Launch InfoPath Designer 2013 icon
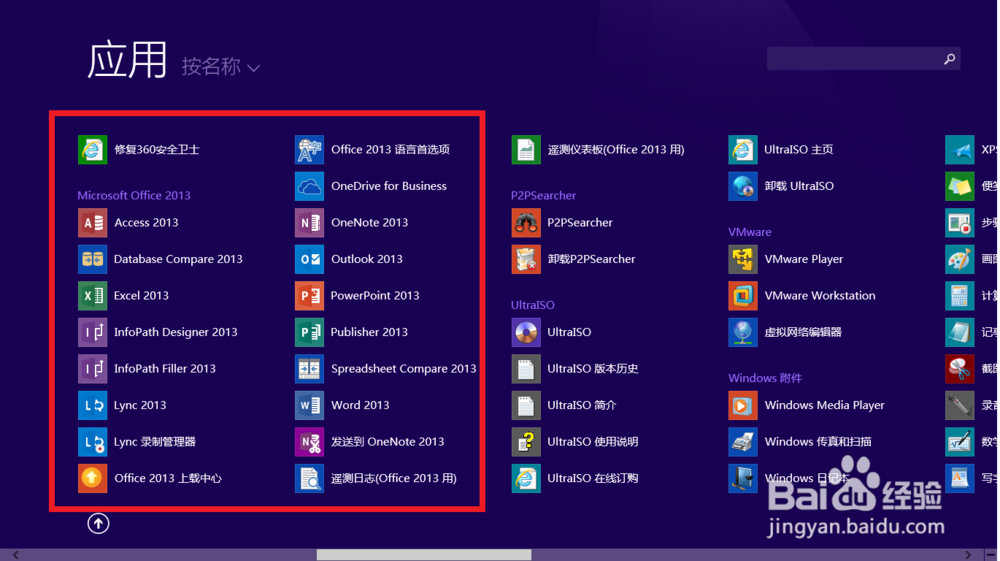The width and height of the screenshot is (1000, 561). (x=92, y=332)
